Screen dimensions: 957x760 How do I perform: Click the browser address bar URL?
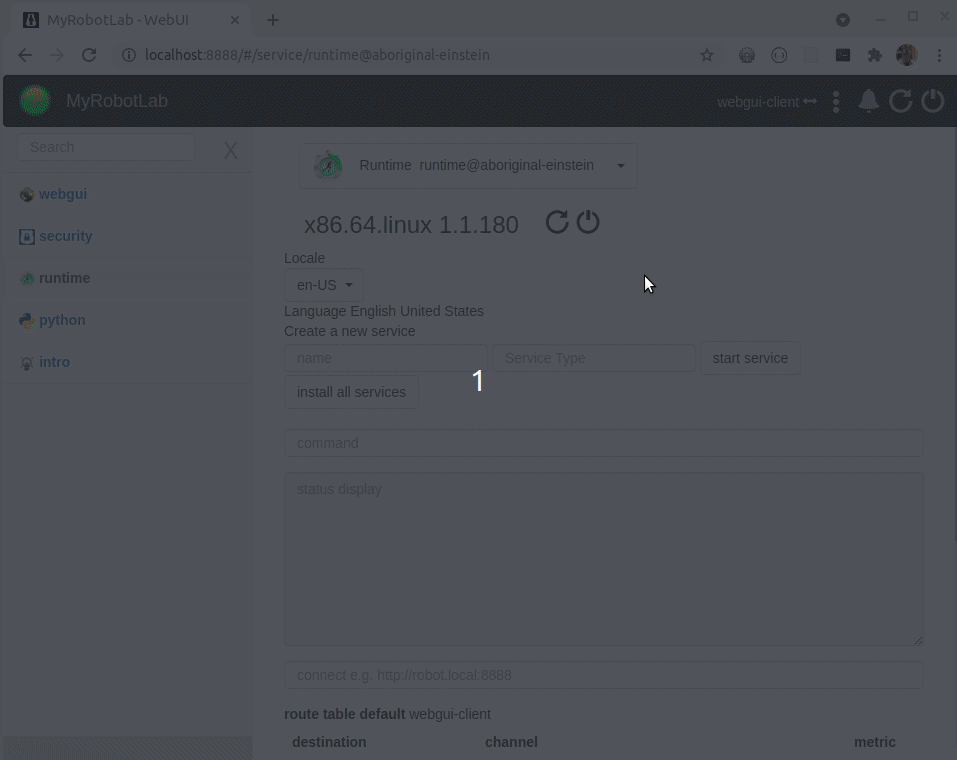pyautogui.click(x=317, y=56)
